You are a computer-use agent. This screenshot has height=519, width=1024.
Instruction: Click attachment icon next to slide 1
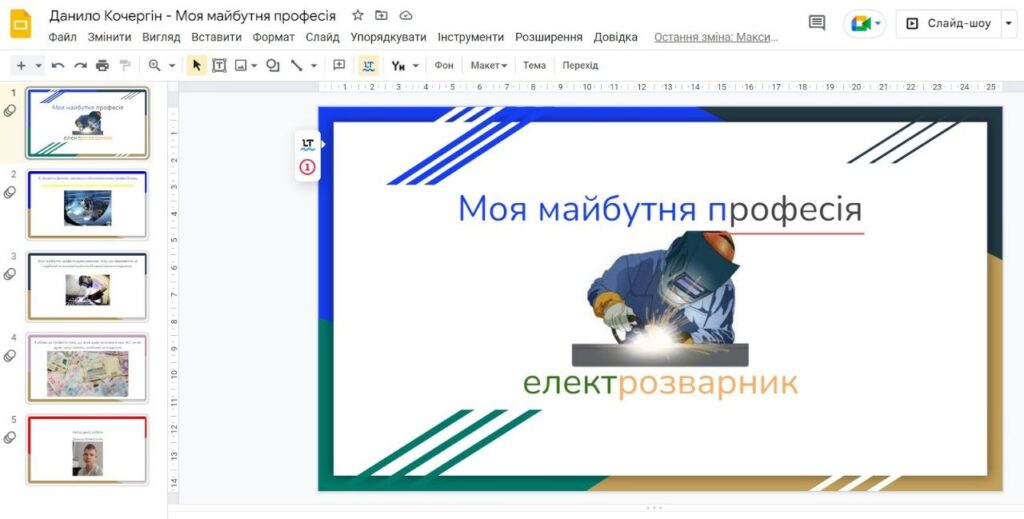10,110
